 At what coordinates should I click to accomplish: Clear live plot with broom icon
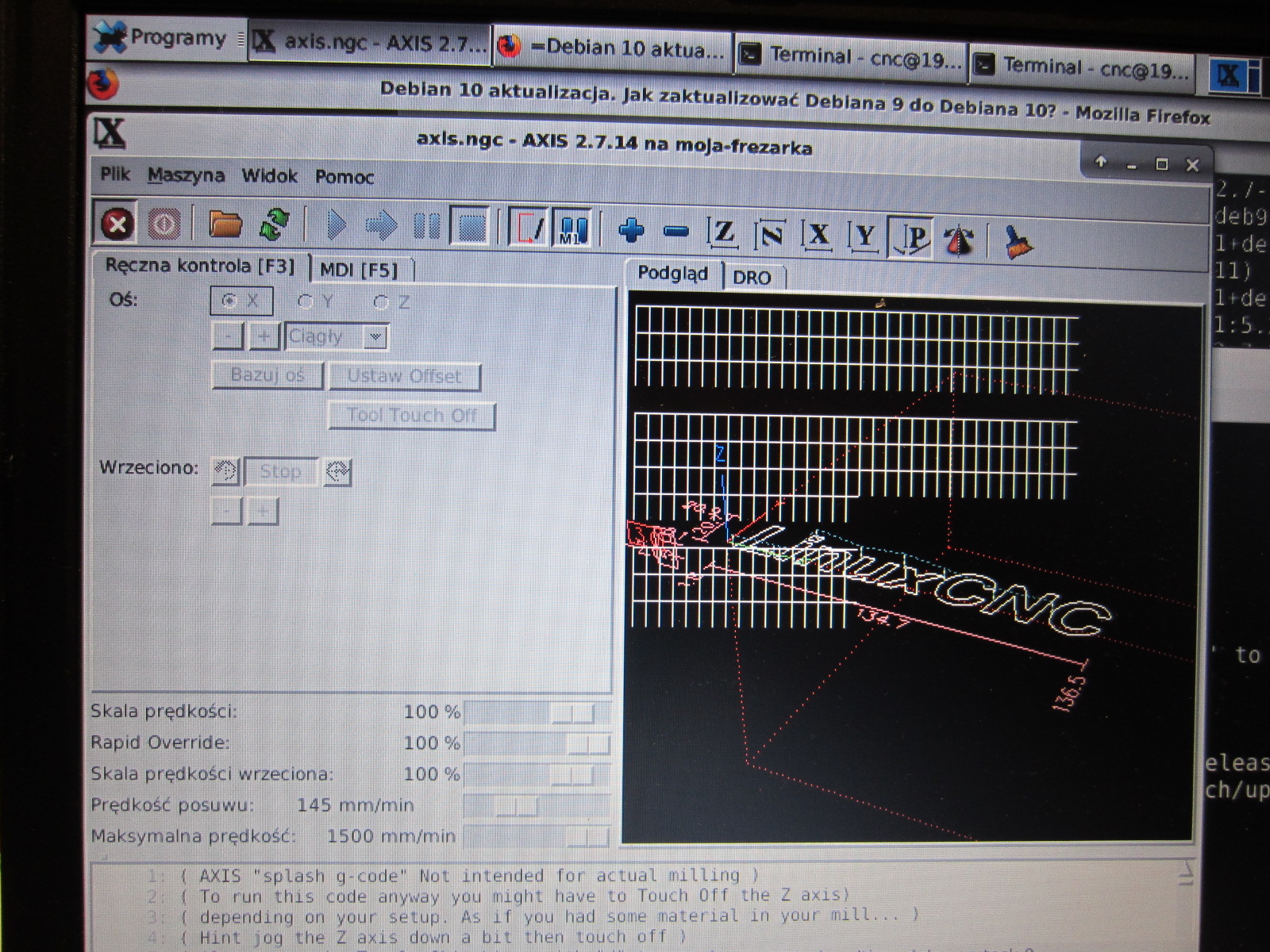pyautogui.click(x=1017, y=241)
